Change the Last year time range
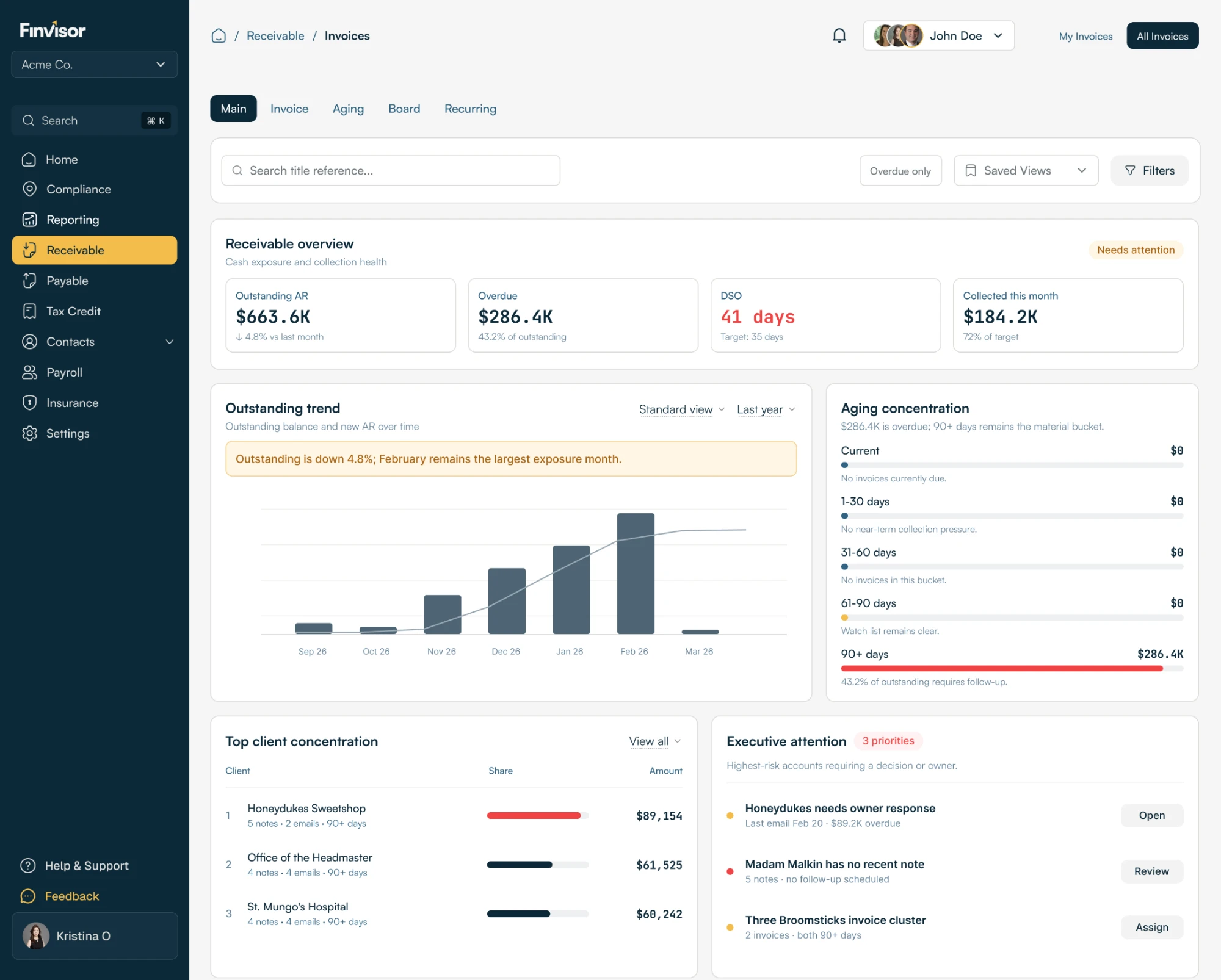This screenshot has height=980, width=1221. click(x=766, y=409)
